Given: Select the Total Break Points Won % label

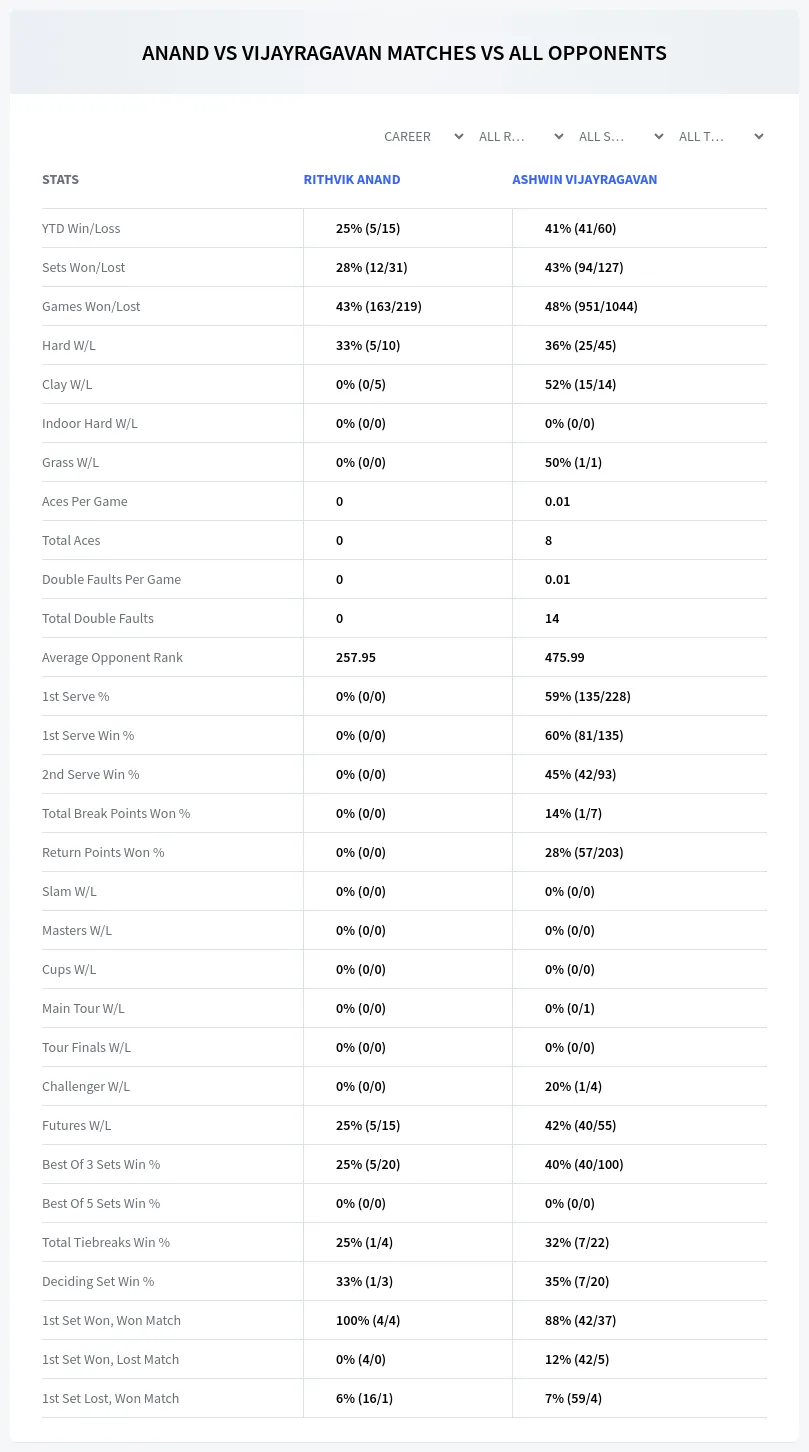Looking at the screenshot, I should coord(116,813).
